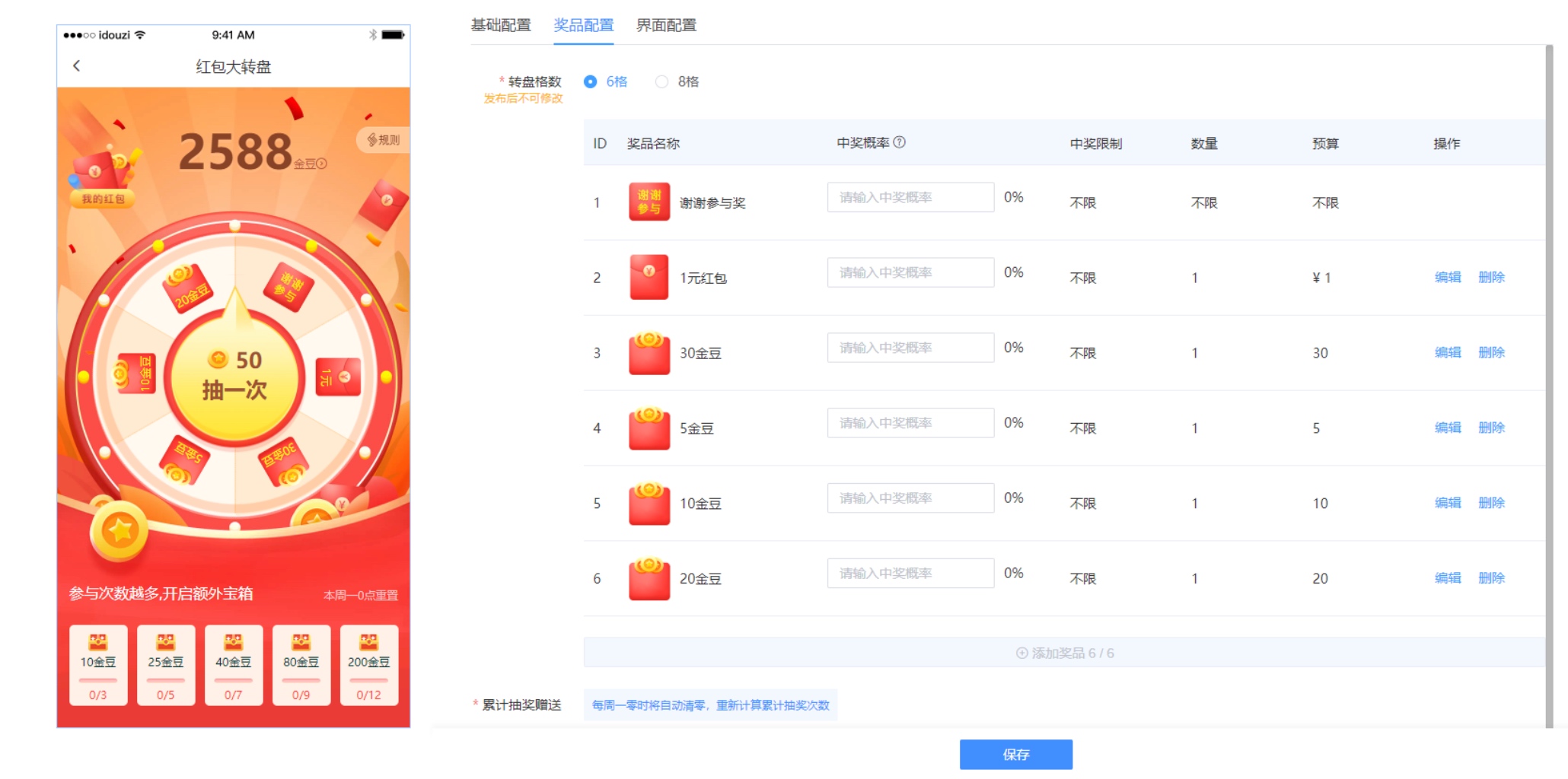Open the 规则 rules badge
1568x779 pixels.
pos(384,140)
